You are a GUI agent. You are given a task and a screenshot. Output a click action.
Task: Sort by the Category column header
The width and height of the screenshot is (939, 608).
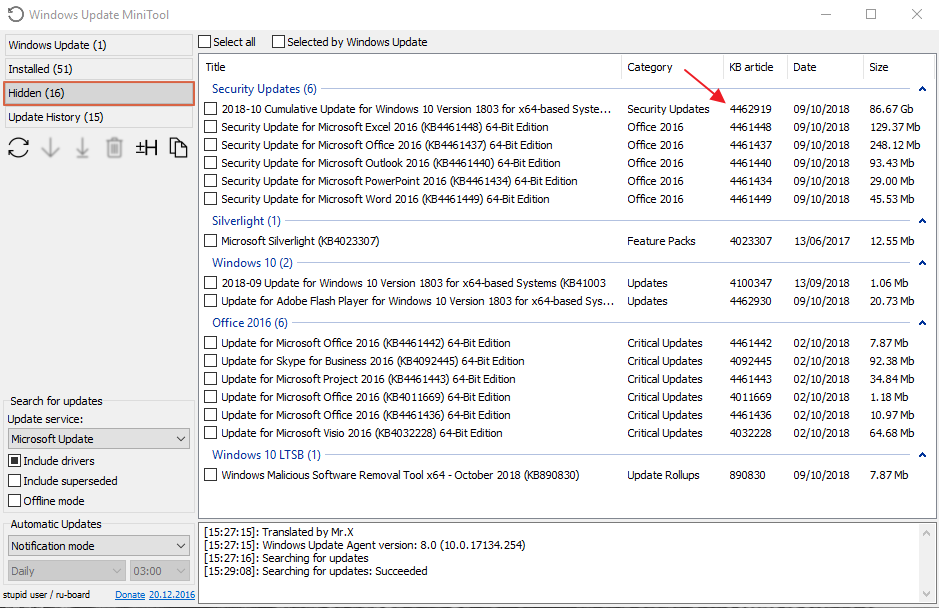click(x=672, y=67)
